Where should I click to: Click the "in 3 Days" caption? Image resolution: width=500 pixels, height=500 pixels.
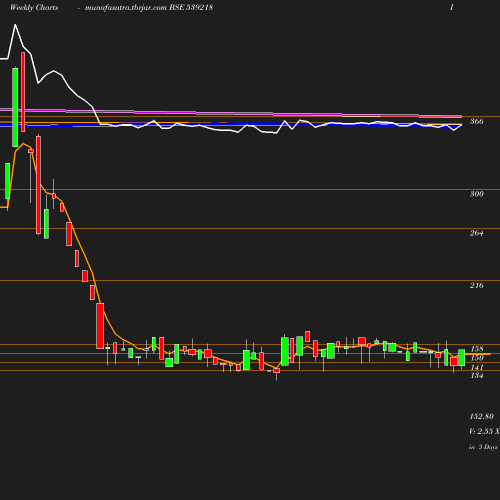(483, 447)
